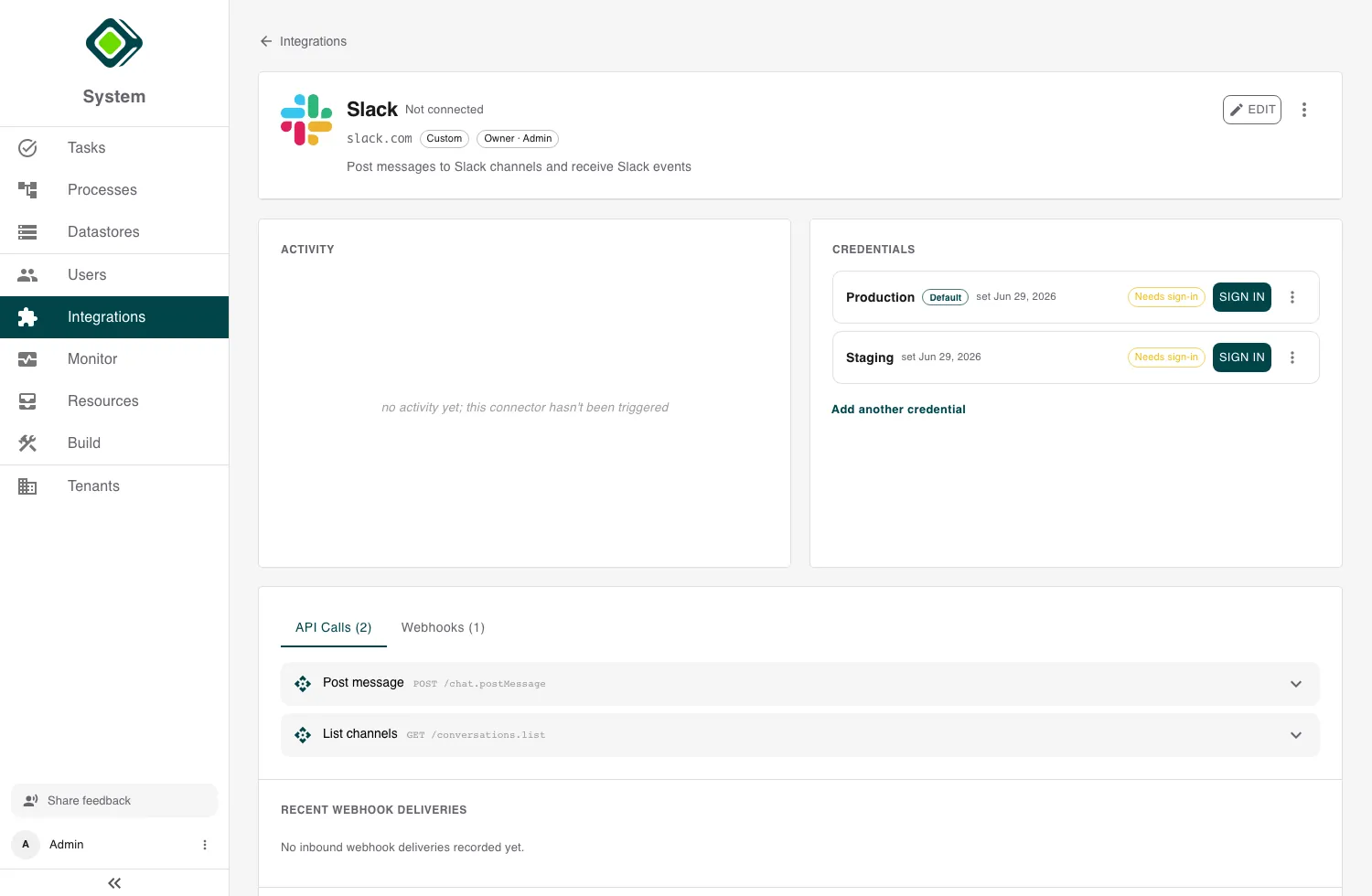
Task: Navigate to Users page
Action: (114, 275)
